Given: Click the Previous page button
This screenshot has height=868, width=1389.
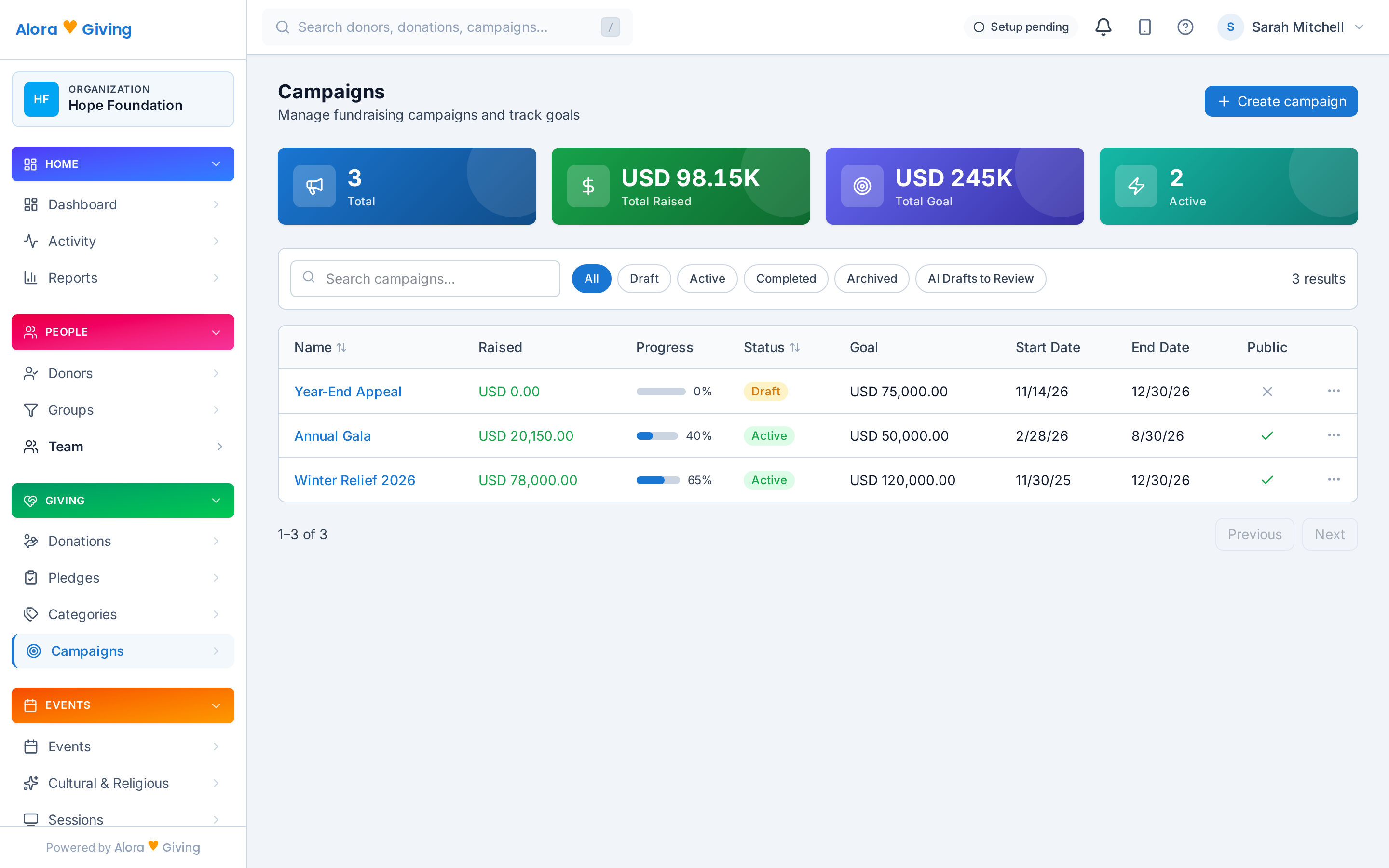Looking at the screenshot, I should pyautogui.click(x=1255, y=534).
